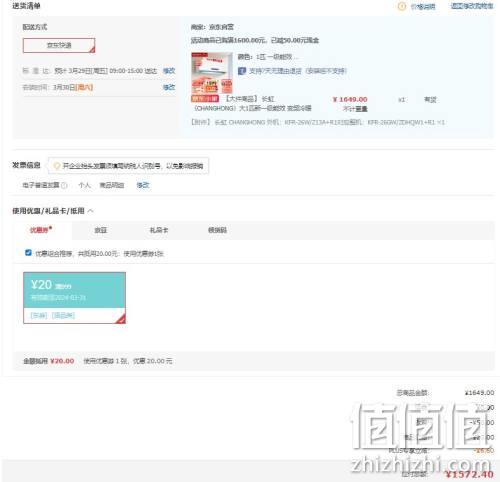This screenshot has height=482, width=500.
Task: Toggle the 优惠组合推荐 checkbox
Action: [x=28, y=253]
